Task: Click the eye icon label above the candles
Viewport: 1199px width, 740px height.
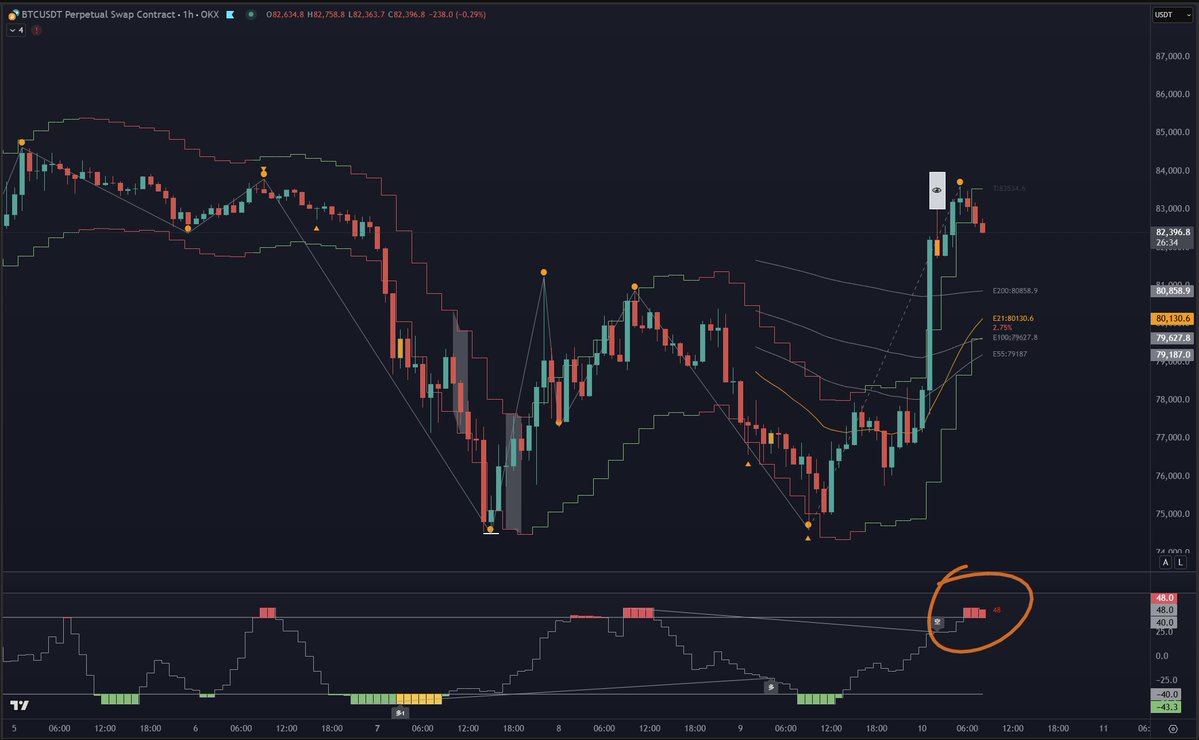Action: [937, 190]
